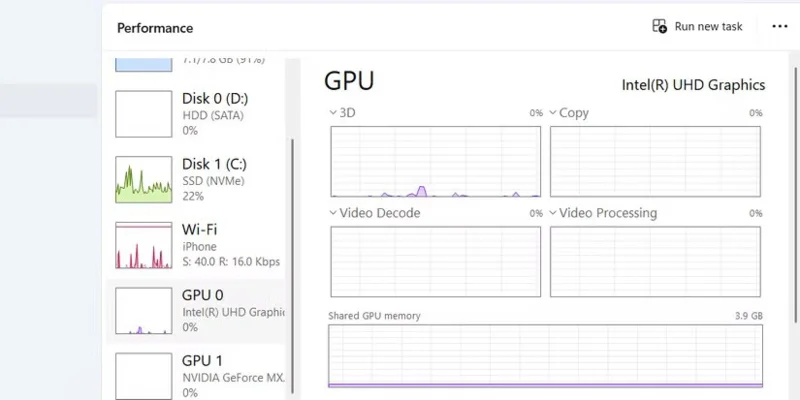Open the Video Decode engine dropdown

pos(333,213)
